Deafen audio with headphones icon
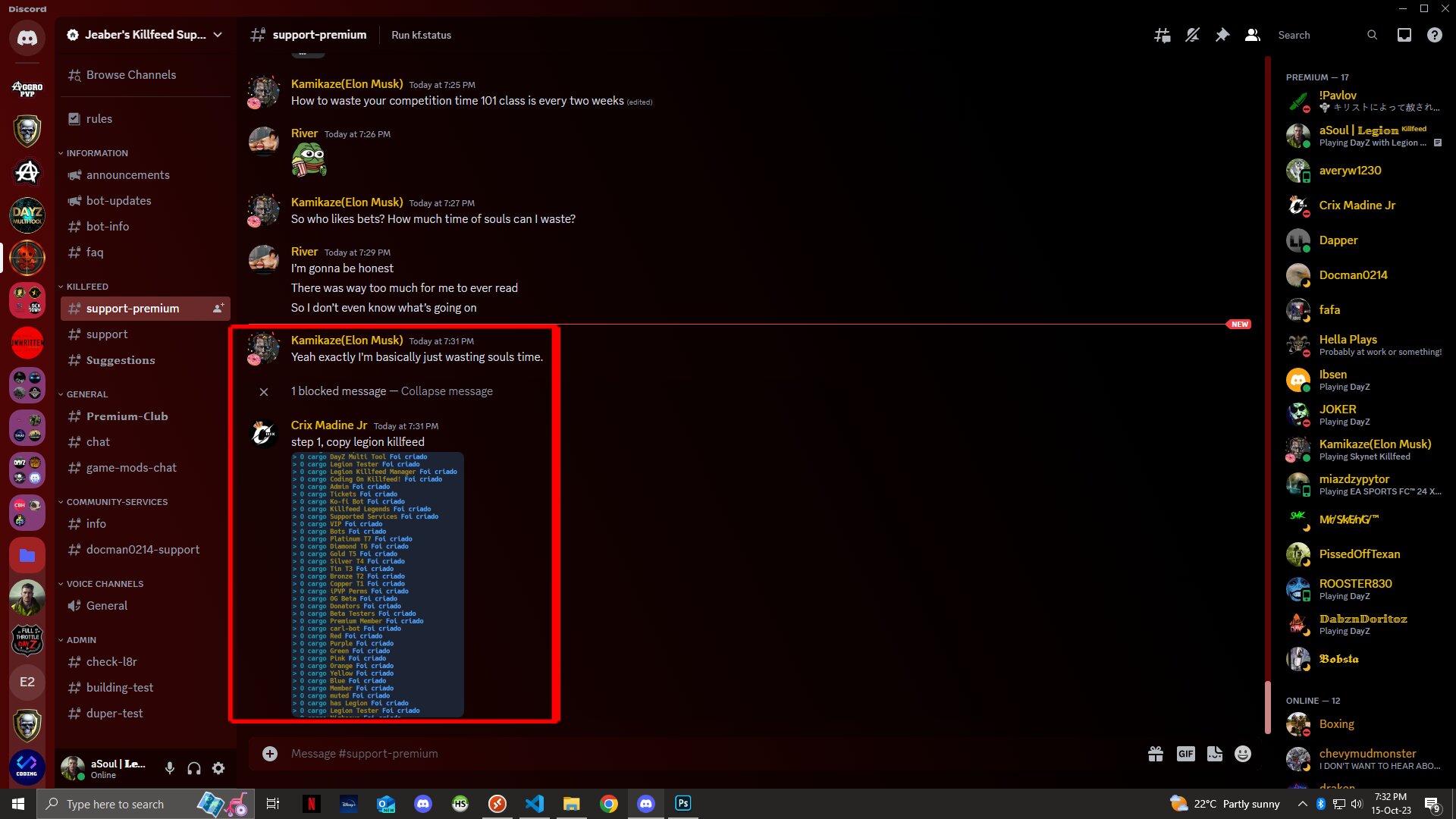 point(194,768)
